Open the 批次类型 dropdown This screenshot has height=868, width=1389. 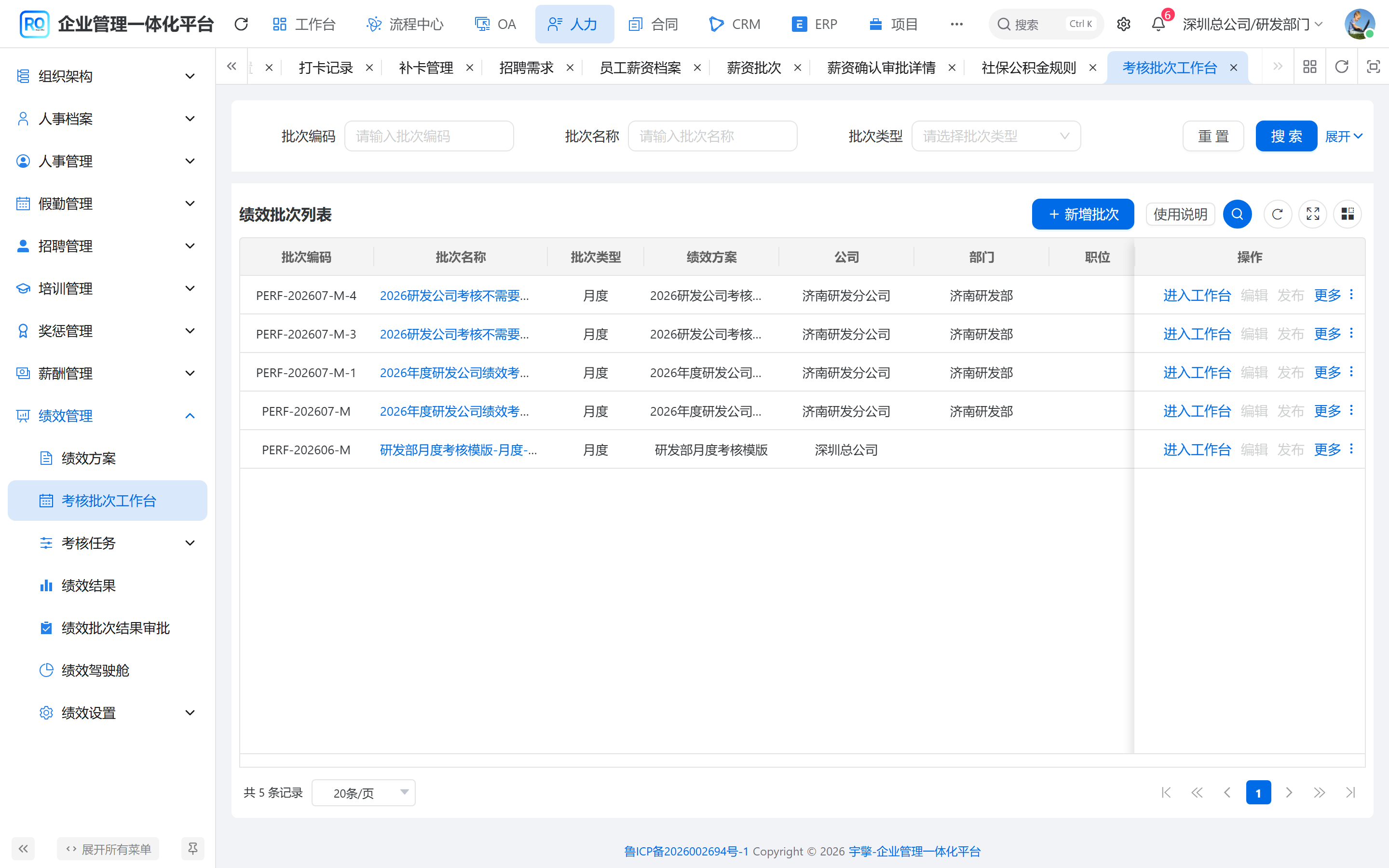coord(996,136)
